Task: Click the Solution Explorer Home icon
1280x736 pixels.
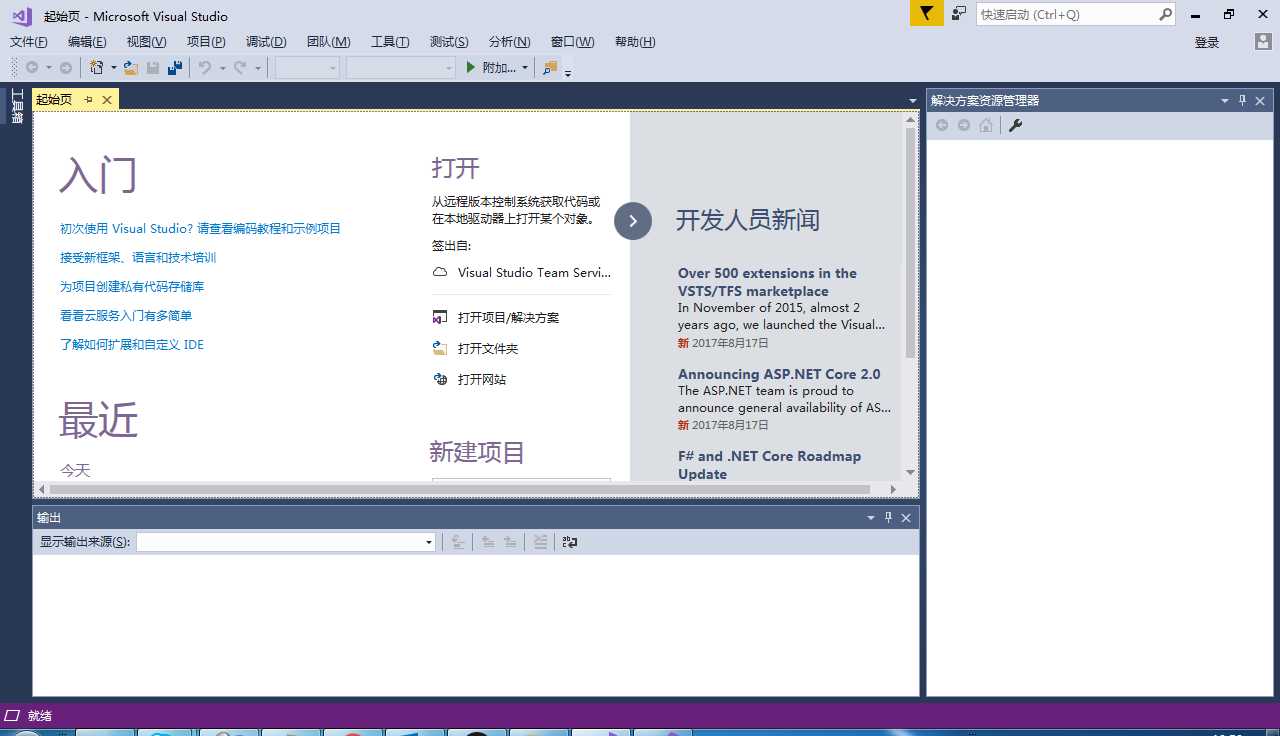Action: coord(986,125)
